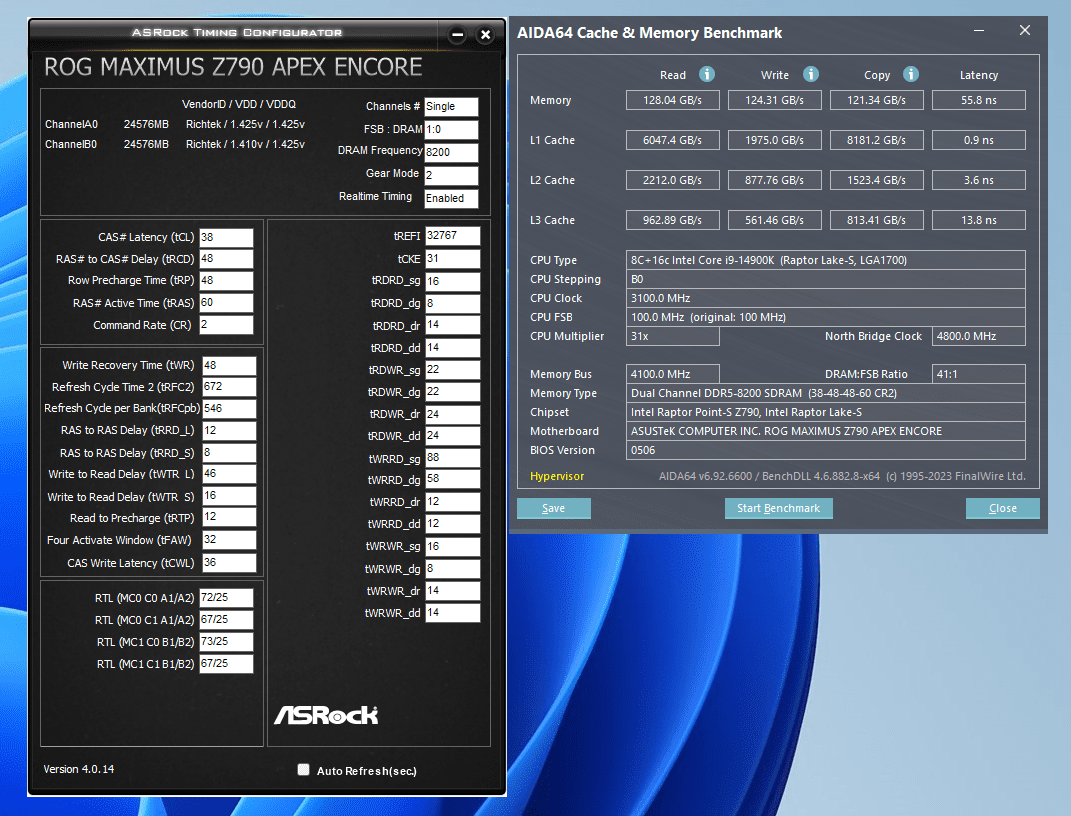
Task: Select the tRFCpb value field
Action: click(x=229, y=408)
